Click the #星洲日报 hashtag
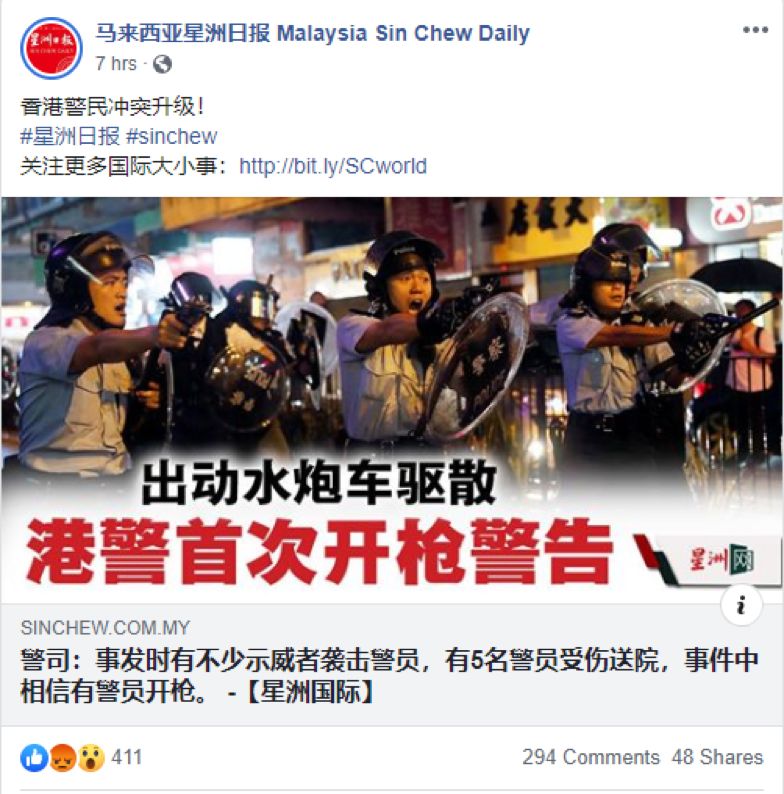The image size is (784, 794). click(x=70, y=136)
